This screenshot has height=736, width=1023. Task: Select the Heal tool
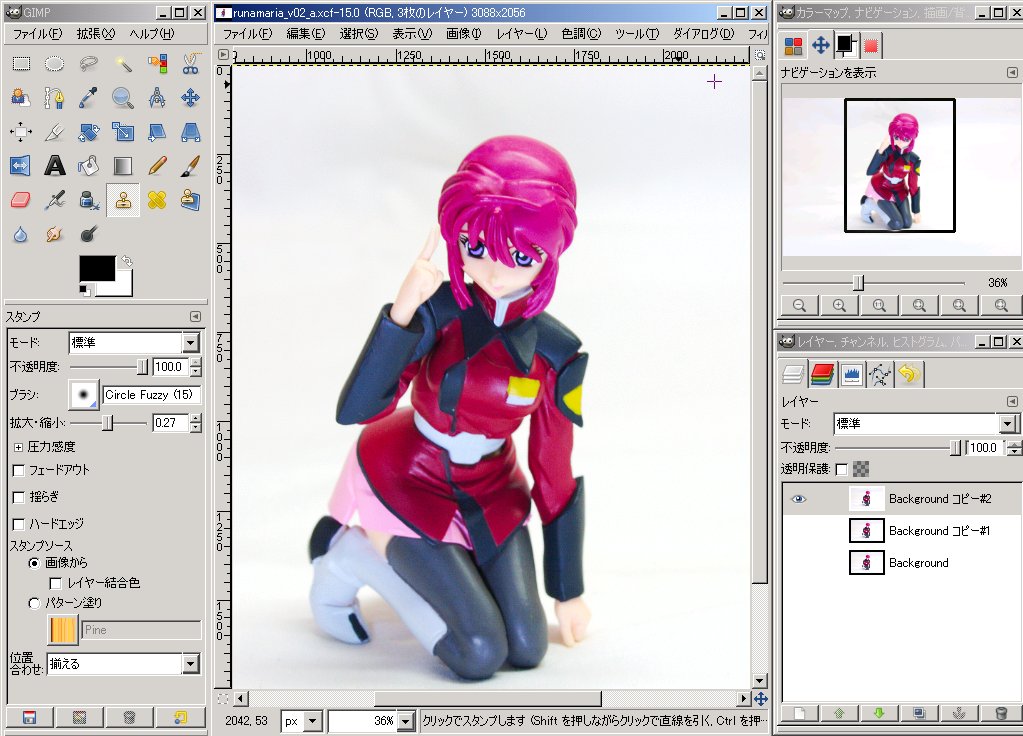click(157, 200)
